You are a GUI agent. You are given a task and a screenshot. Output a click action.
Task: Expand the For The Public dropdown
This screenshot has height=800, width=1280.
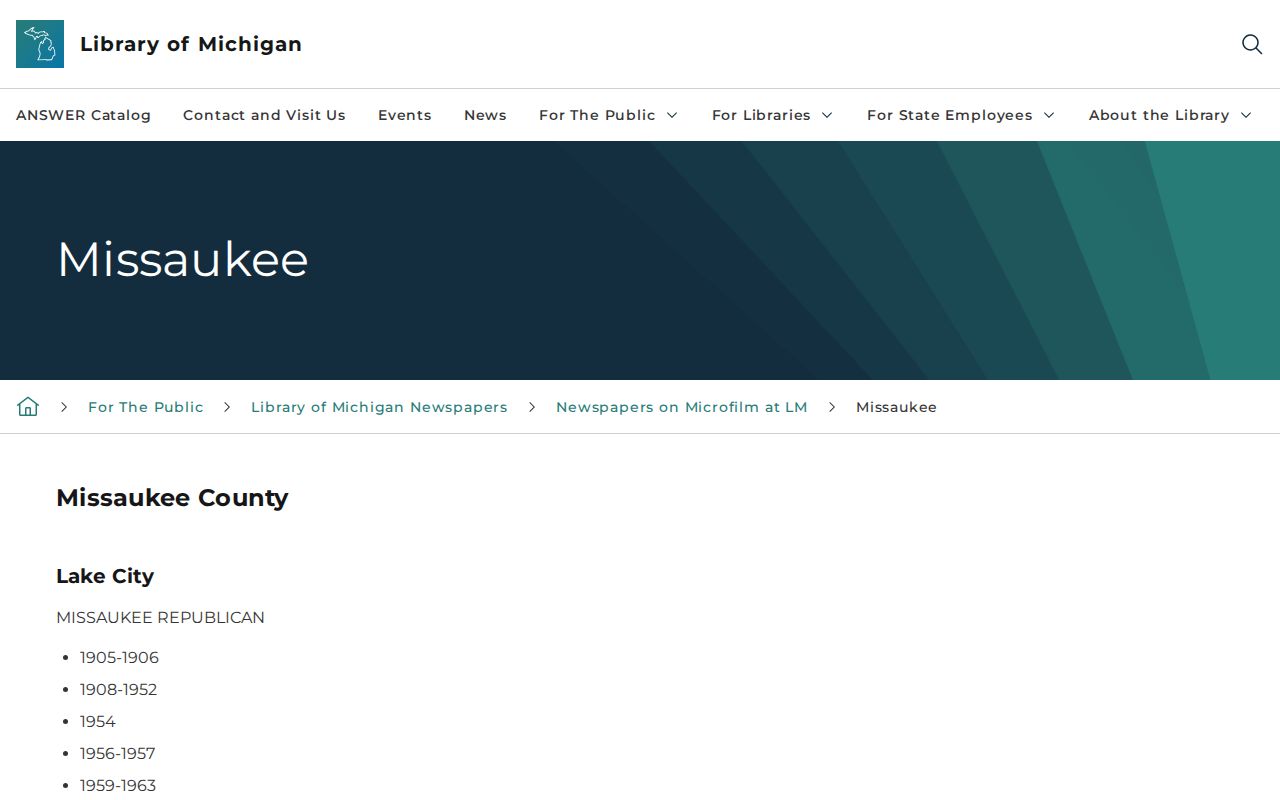coord(608,115)
